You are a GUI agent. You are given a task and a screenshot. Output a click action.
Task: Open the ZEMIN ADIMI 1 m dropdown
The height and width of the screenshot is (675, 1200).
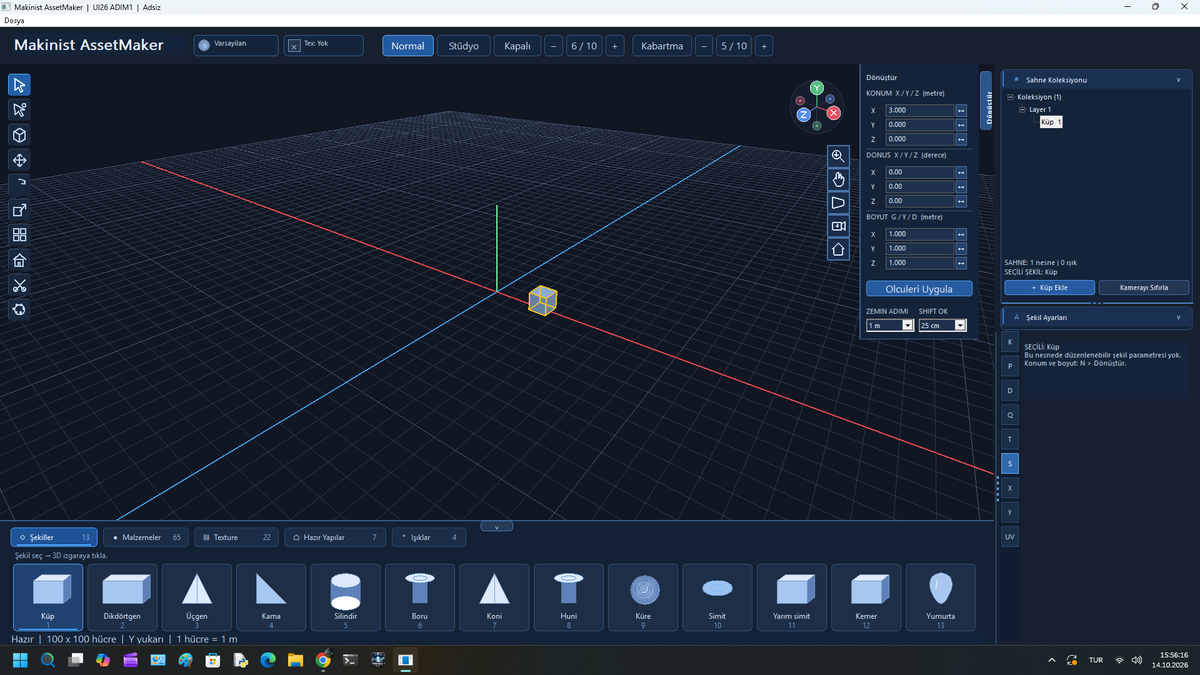[x=890, y=325]
